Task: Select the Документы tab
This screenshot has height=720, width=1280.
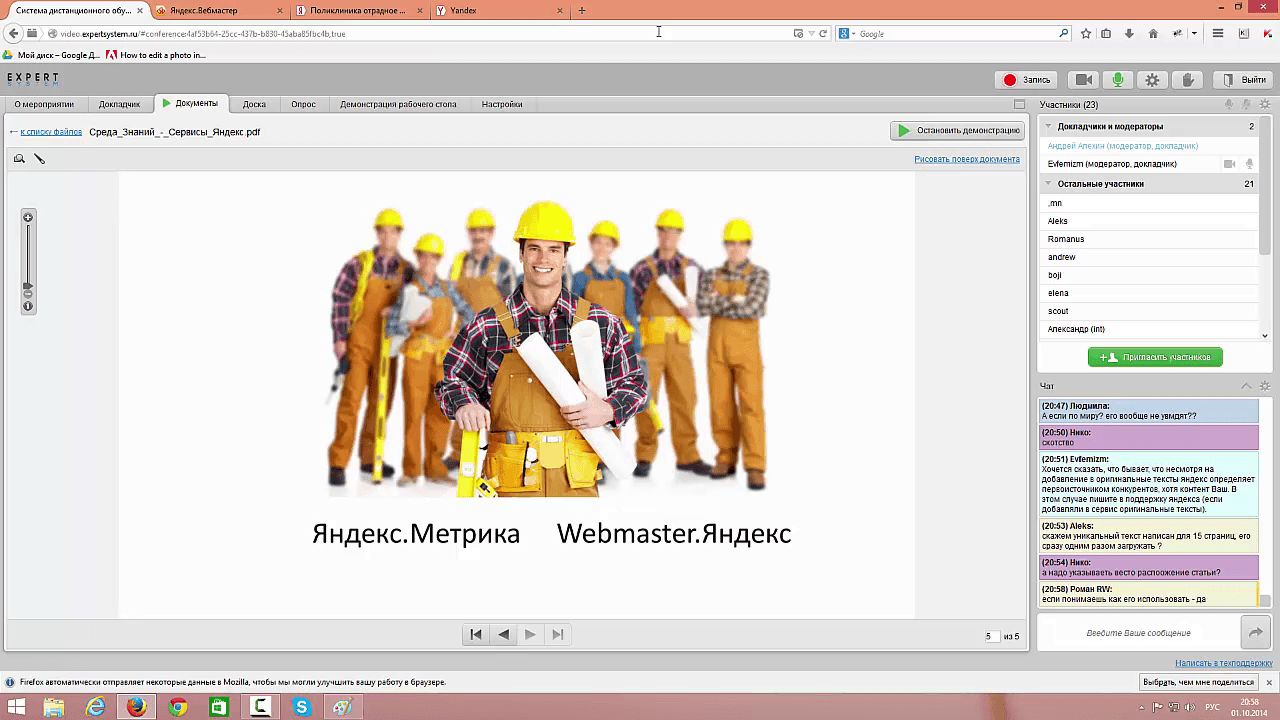Action: (x=191, y=103)
